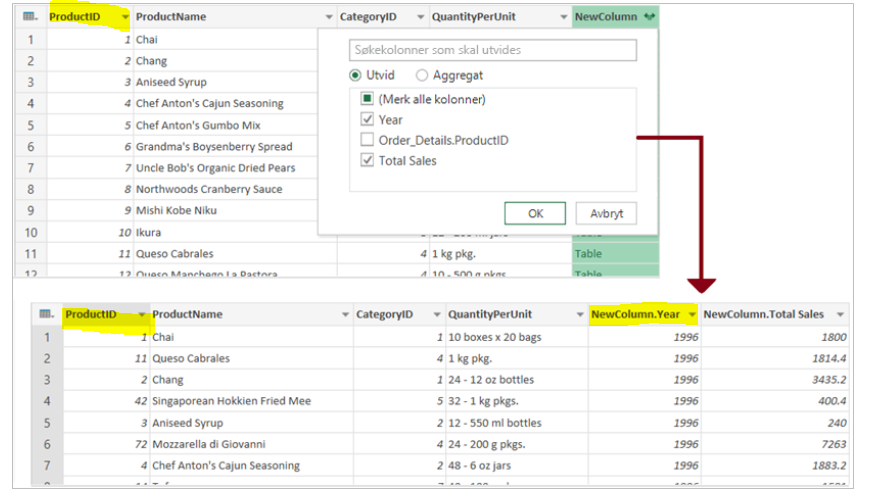Click the column search input field

coord(493,50)
